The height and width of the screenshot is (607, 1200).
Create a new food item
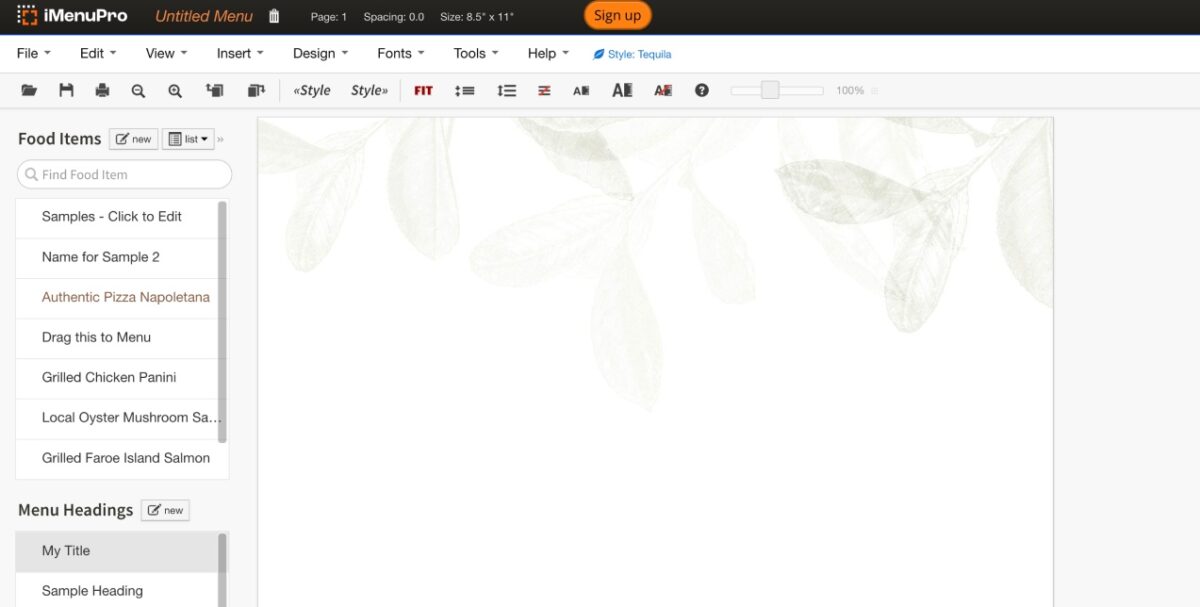[133, 138]
